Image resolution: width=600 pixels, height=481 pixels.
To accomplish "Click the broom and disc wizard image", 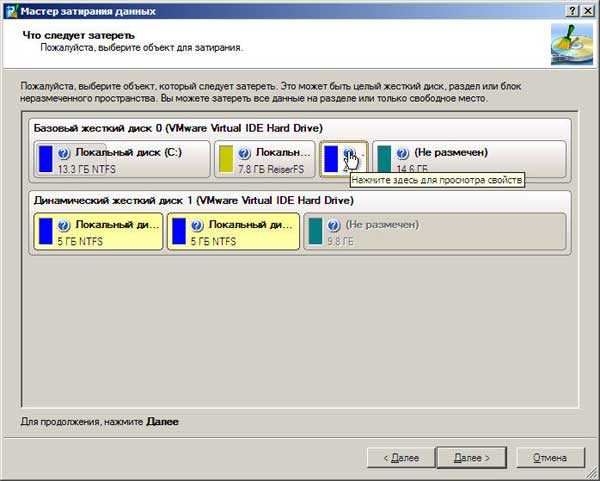I will pos(572,44).
